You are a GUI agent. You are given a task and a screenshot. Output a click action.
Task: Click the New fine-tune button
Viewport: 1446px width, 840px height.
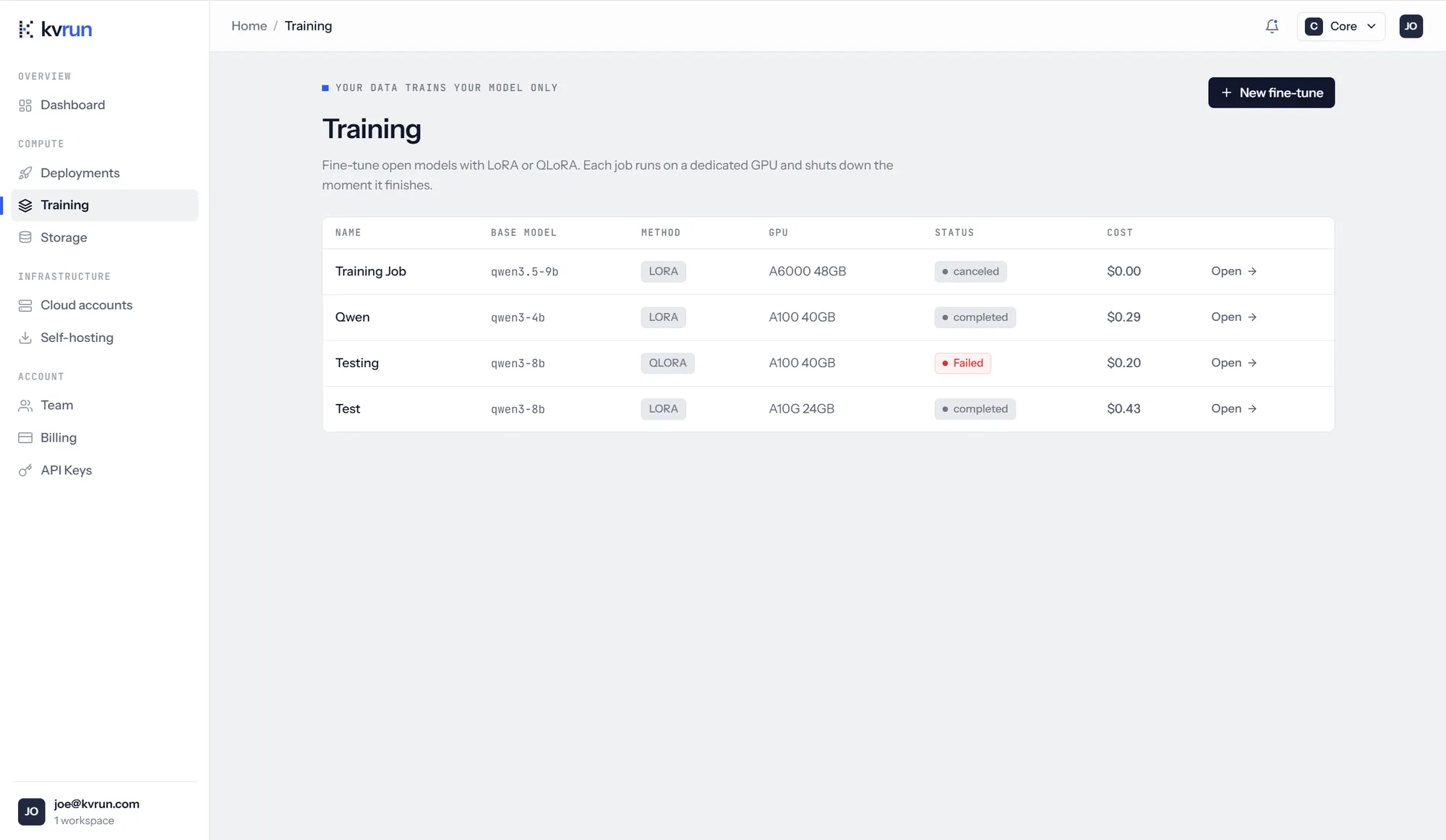(1271, 93)
